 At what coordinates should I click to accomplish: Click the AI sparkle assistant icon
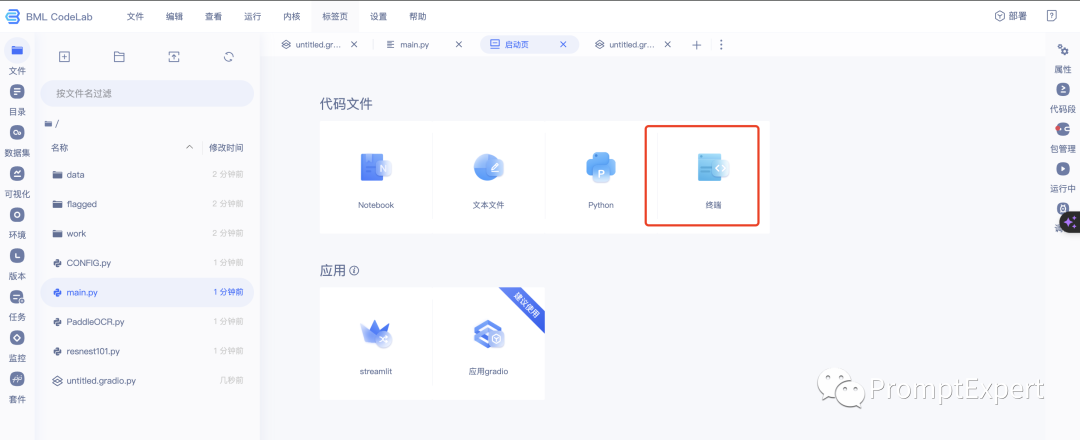click(1070, 223)
